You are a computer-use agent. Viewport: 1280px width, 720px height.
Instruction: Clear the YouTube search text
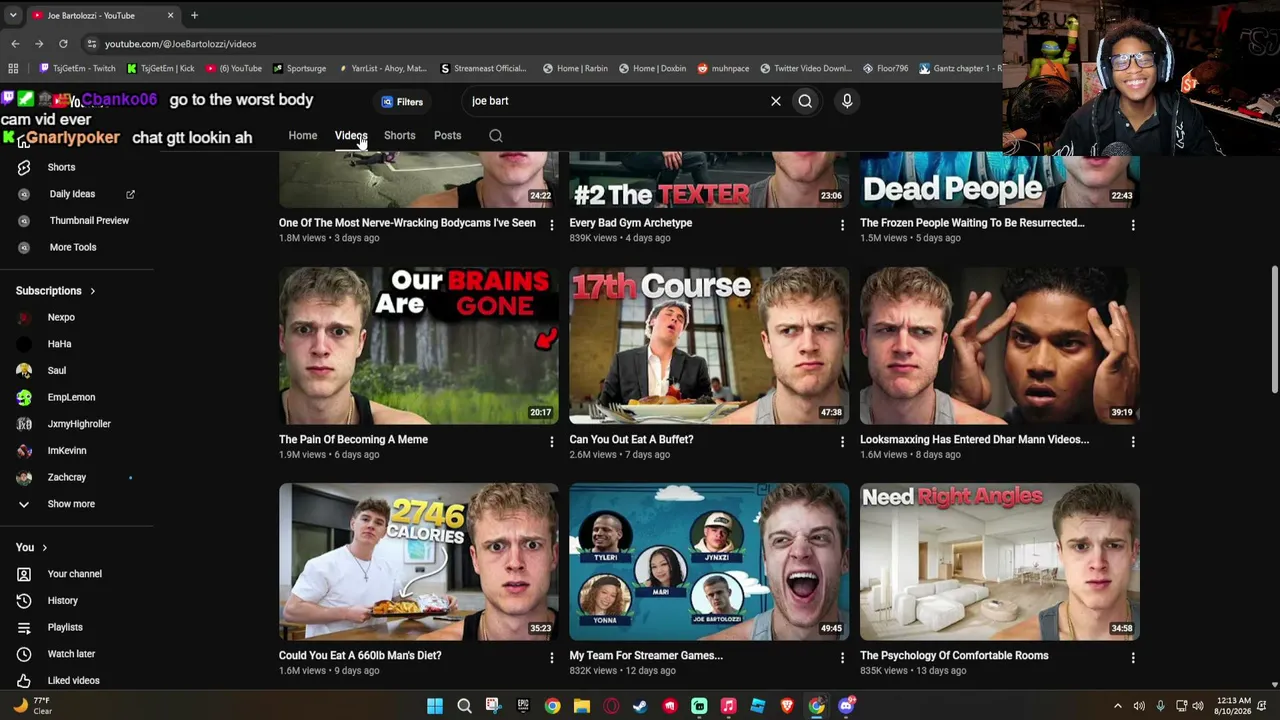pyautogui.click(x=775, y=101)
